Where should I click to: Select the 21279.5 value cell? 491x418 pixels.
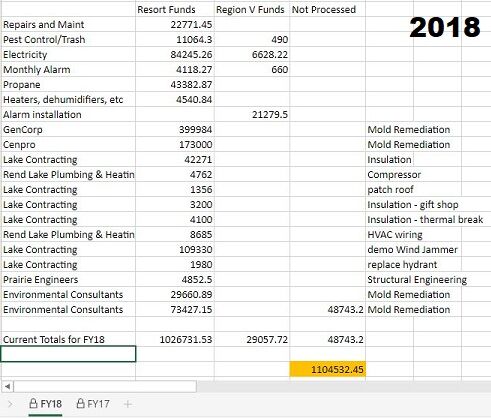point(252,114)
